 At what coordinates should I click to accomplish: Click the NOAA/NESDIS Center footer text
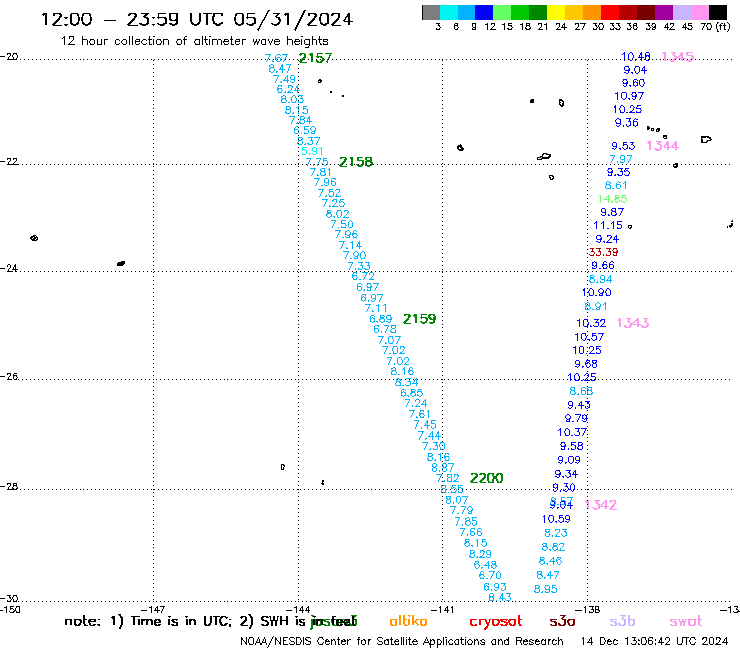click(402, 641)
